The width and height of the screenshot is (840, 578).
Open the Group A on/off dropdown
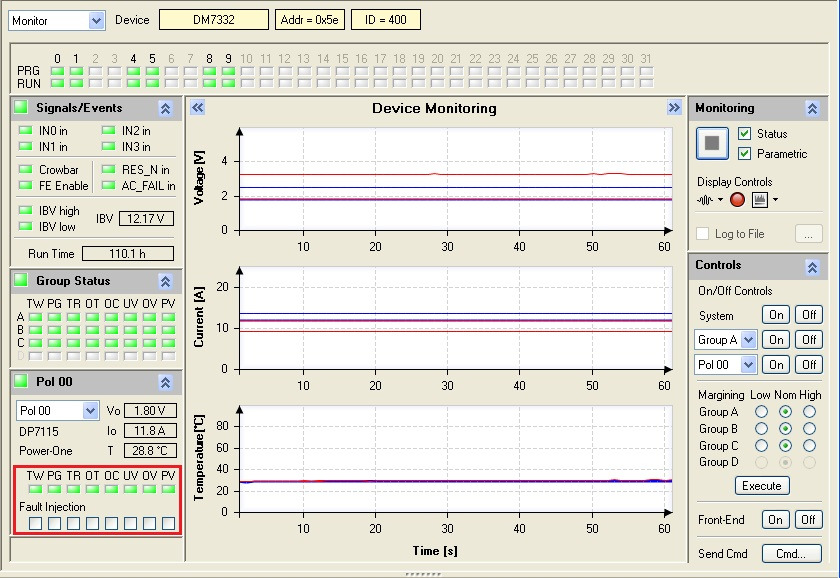[748, 340]
